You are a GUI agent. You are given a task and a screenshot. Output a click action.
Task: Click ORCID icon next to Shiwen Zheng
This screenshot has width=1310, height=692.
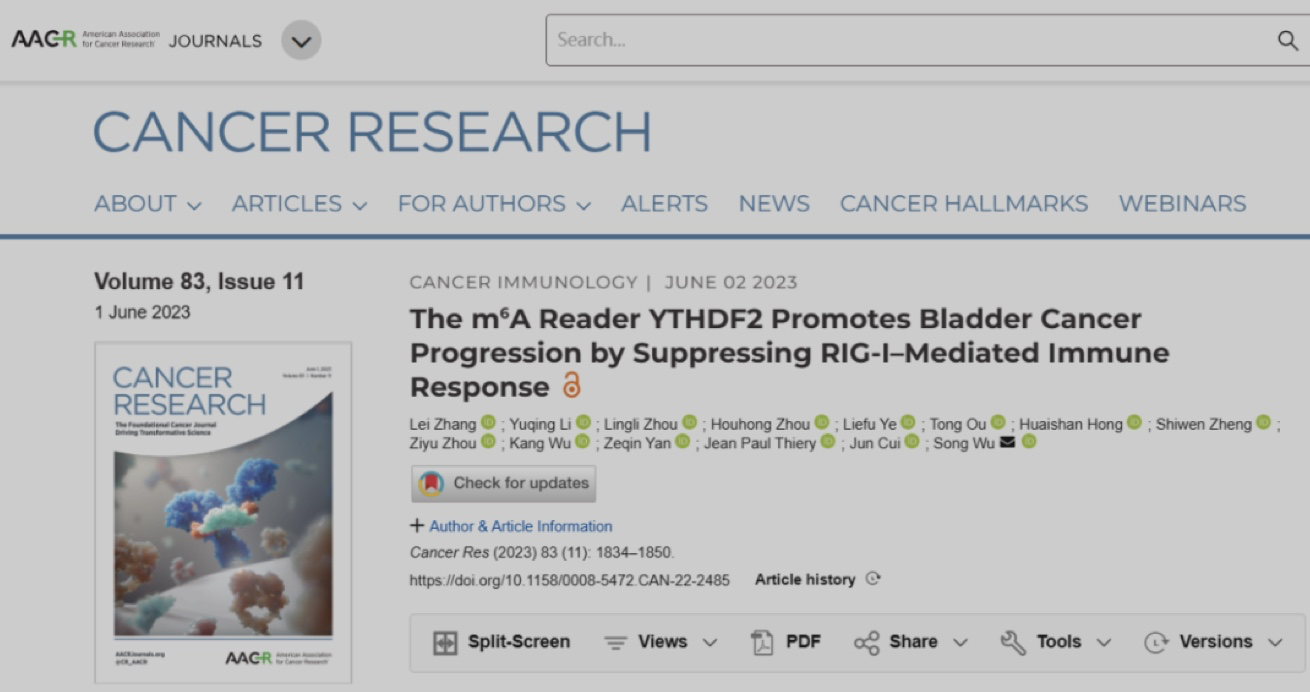[x=1263, y=423]
